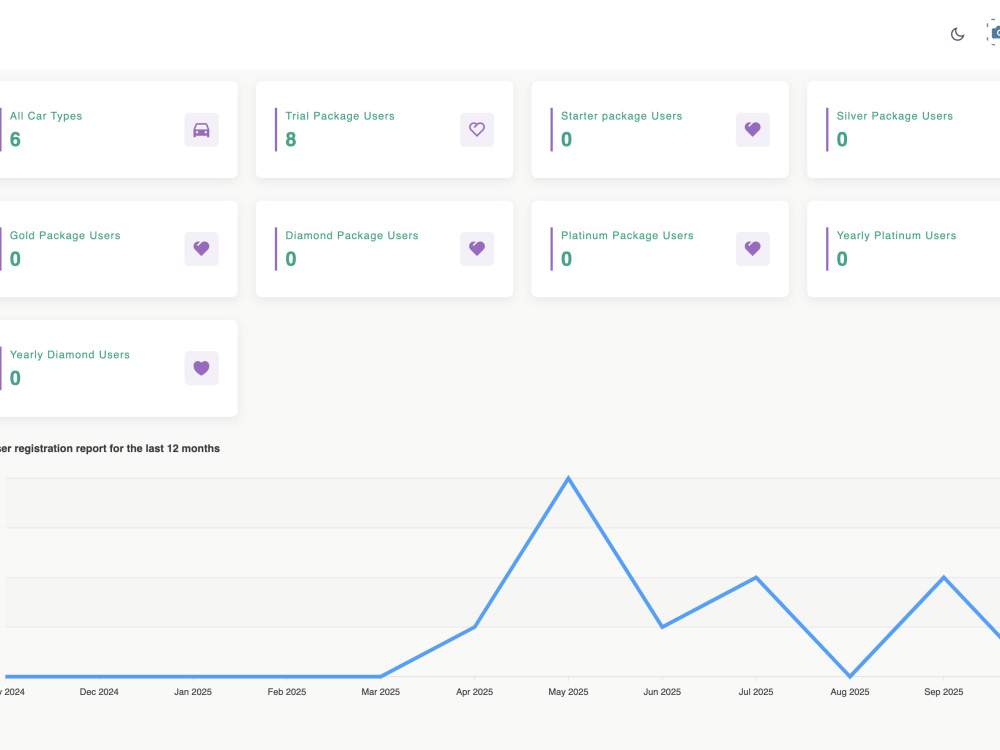This screenshot has width=1000, height=750.
Task: Toggle dark mode with the moon icon
Action: click(x=957, y=34)
